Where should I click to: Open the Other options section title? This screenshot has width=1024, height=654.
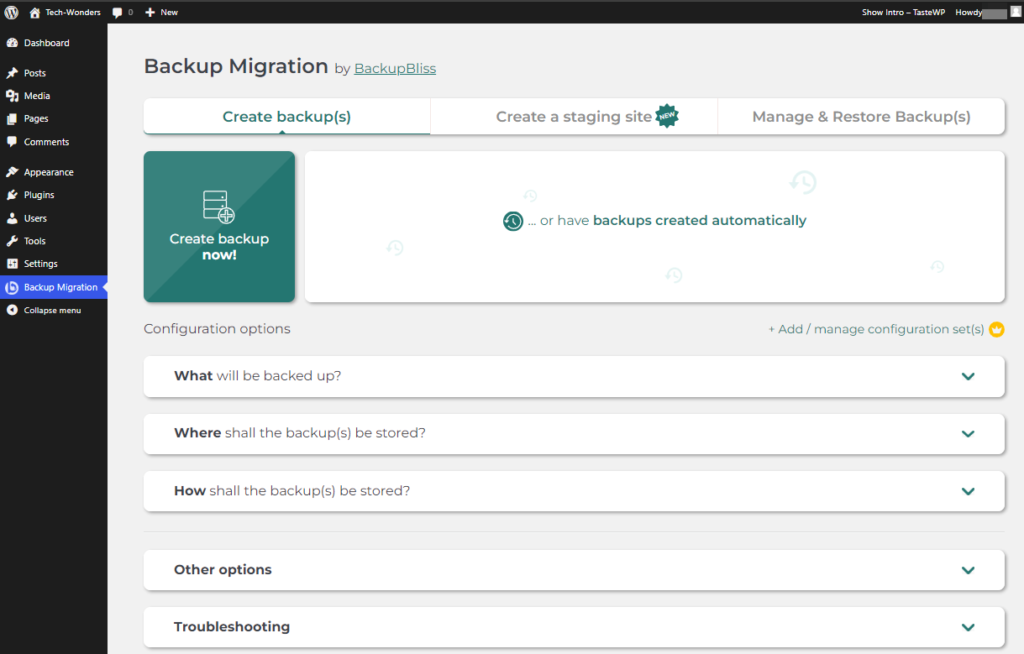(223, 570)
